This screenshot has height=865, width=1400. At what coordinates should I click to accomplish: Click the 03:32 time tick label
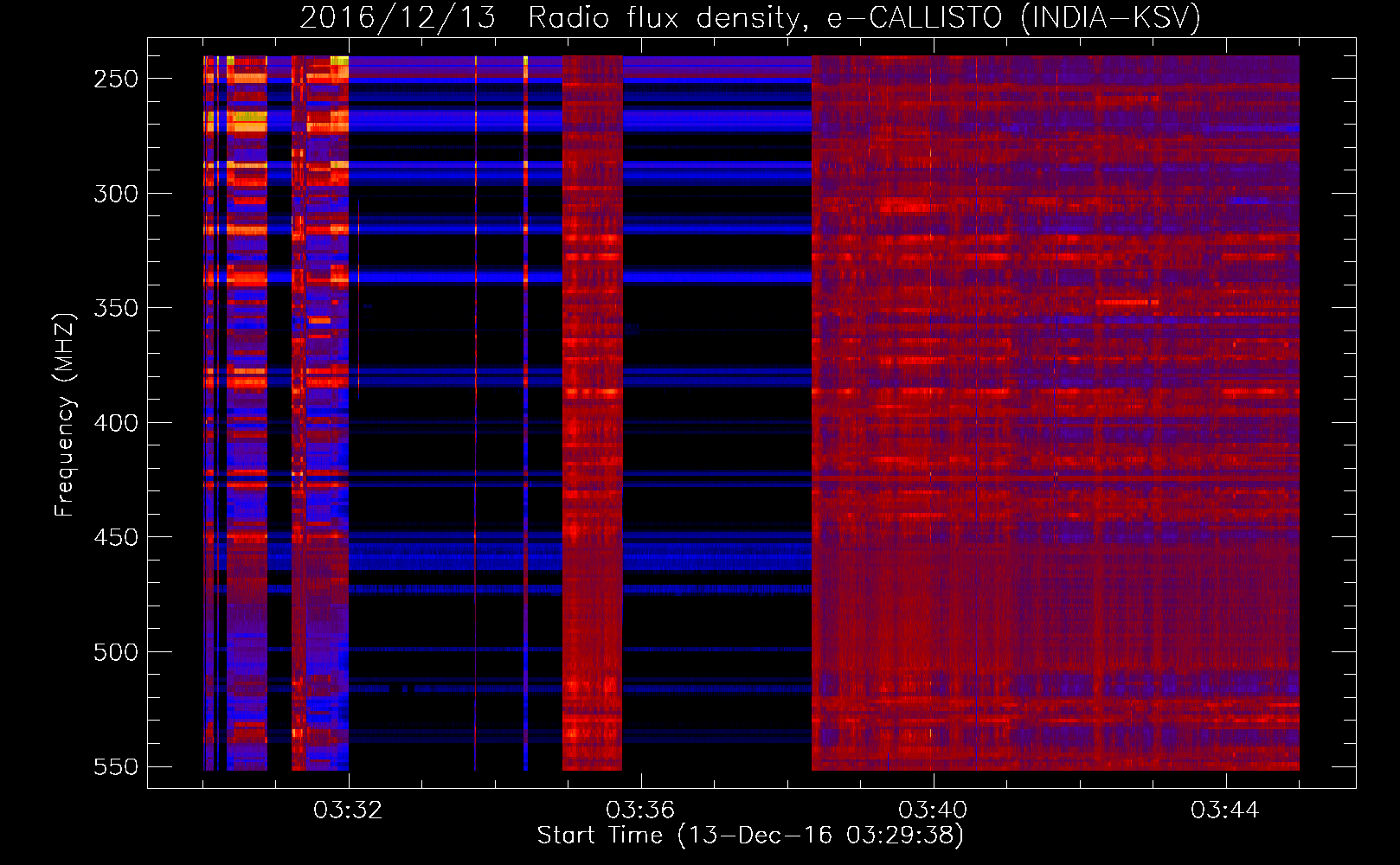348,810
